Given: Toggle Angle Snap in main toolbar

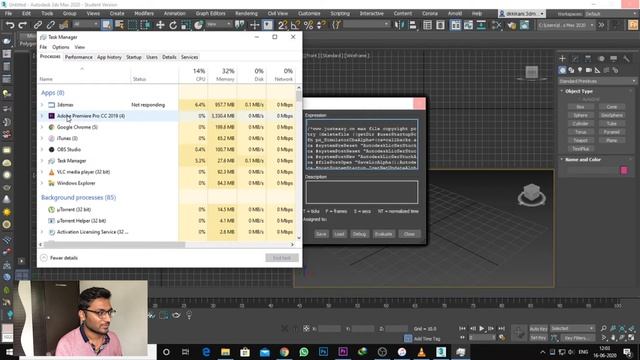Looking at the screenshot, I should tap(295, 25).
